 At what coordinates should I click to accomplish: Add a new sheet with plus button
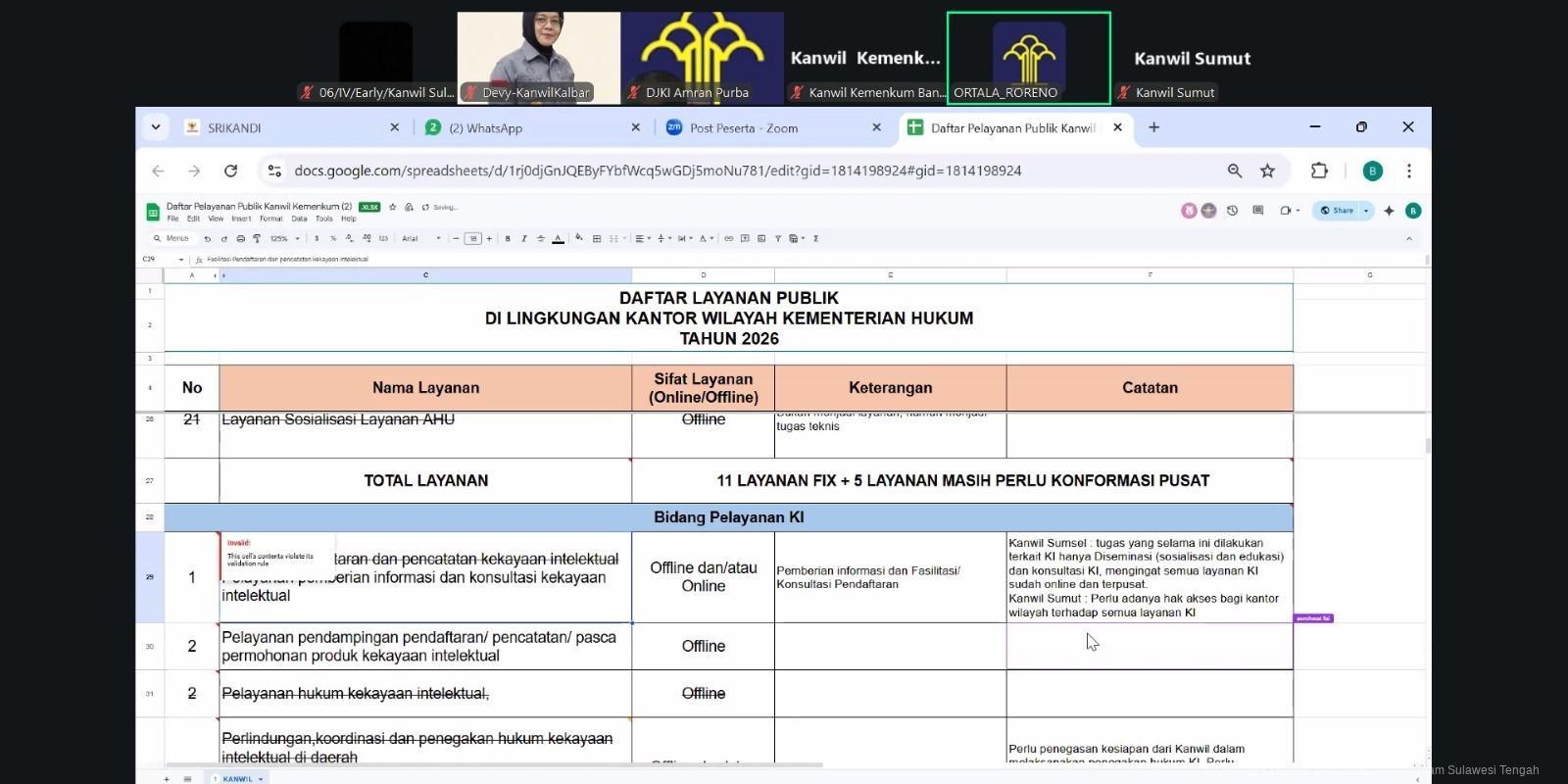(167, 779)
